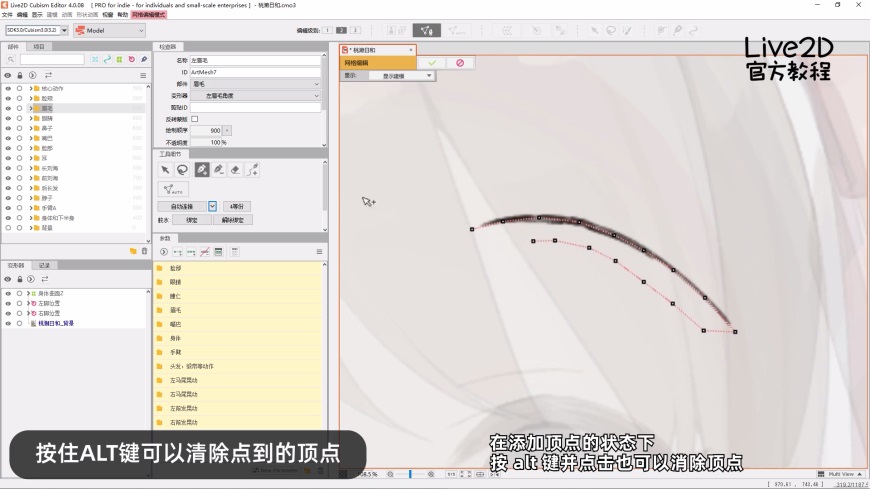
Task: Toggle visibility eye of 鼻子 folder
Action: pyautogui.click(x=8, y=128)
